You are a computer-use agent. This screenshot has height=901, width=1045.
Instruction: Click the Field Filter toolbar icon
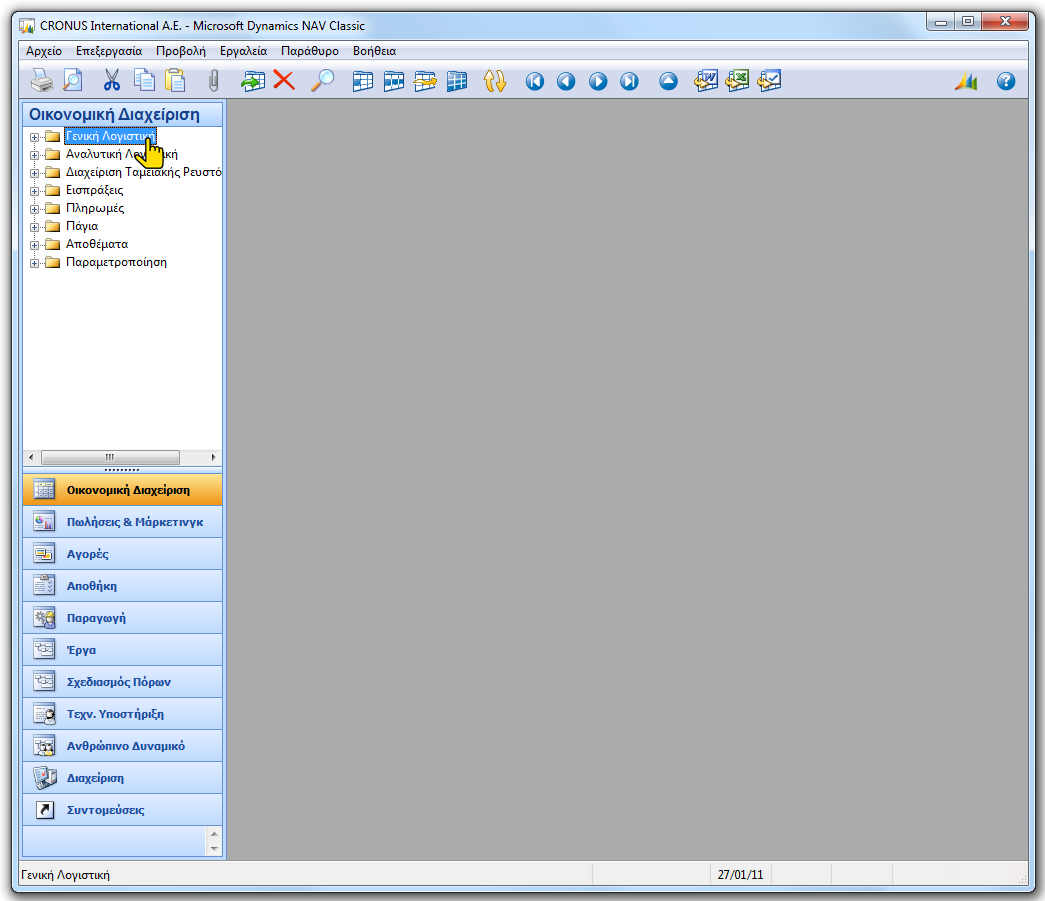363,81
